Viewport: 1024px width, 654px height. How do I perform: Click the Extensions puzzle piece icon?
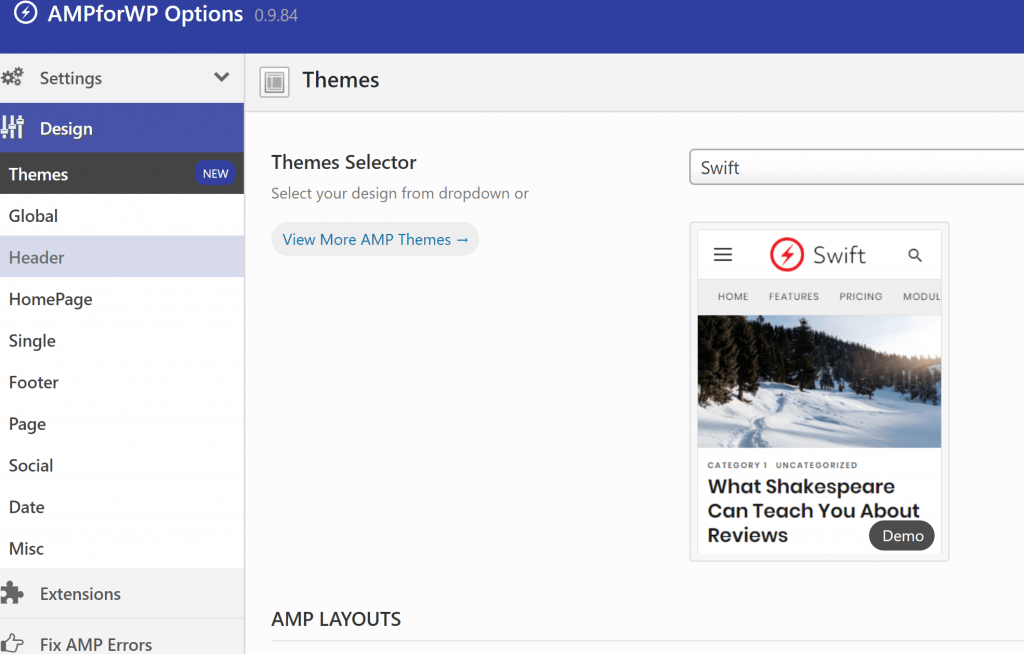click(x=12, y=593)
